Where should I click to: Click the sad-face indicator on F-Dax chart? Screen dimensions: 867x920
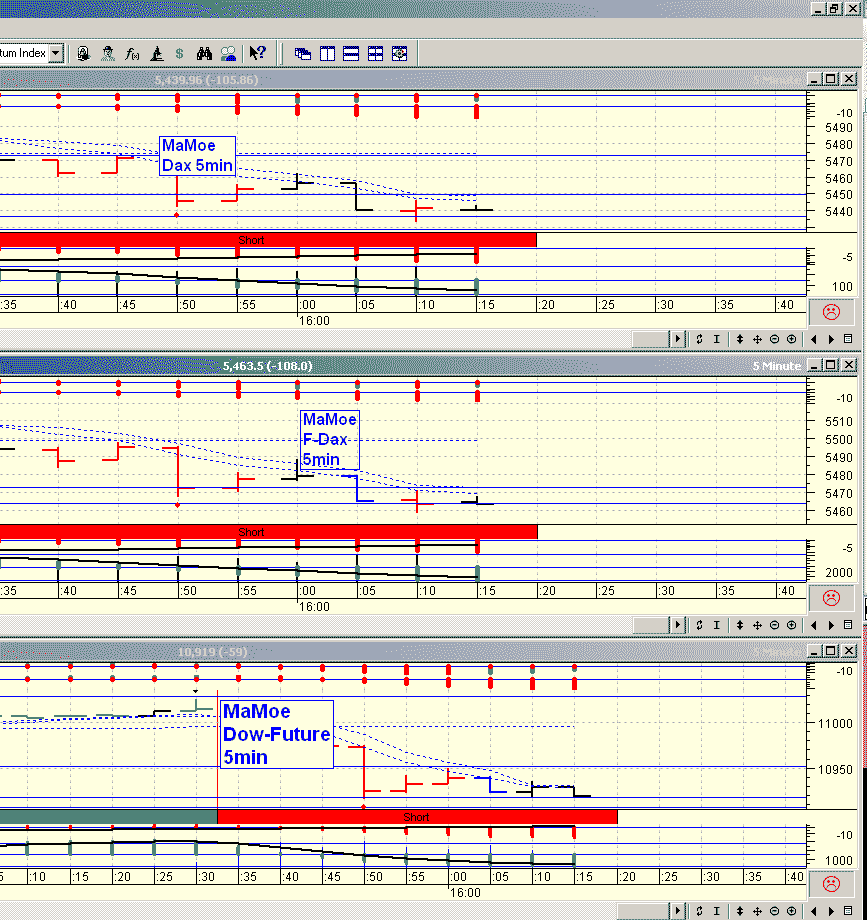(x=830, y=598)
